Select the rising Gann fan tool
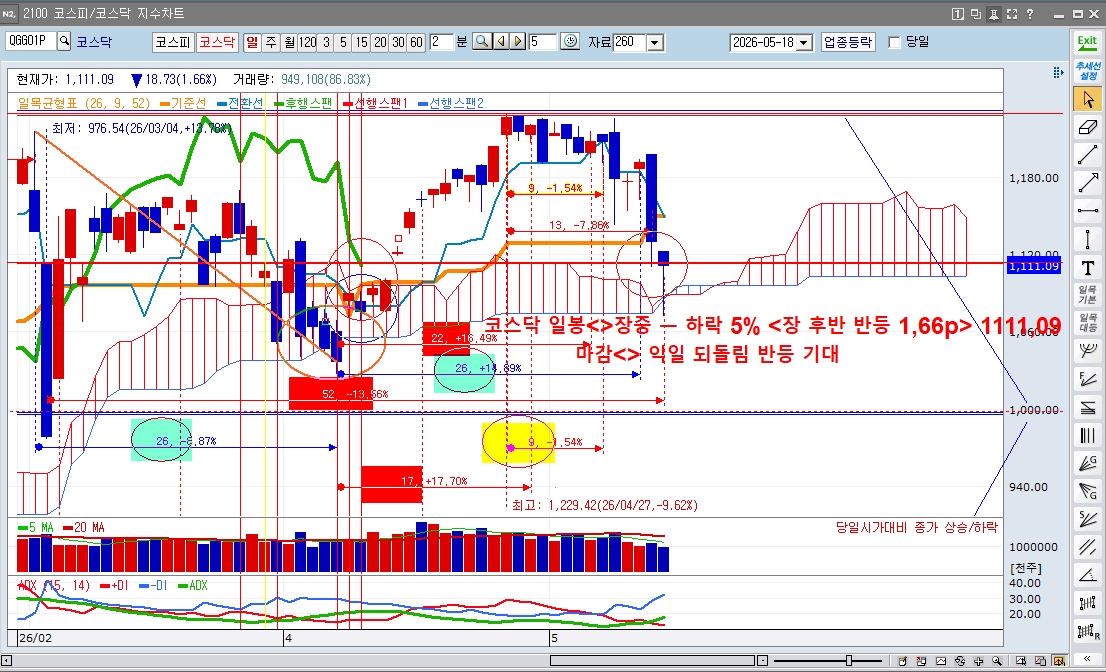Viewport: 1106px width, 672px height. tap(1087, 463)
